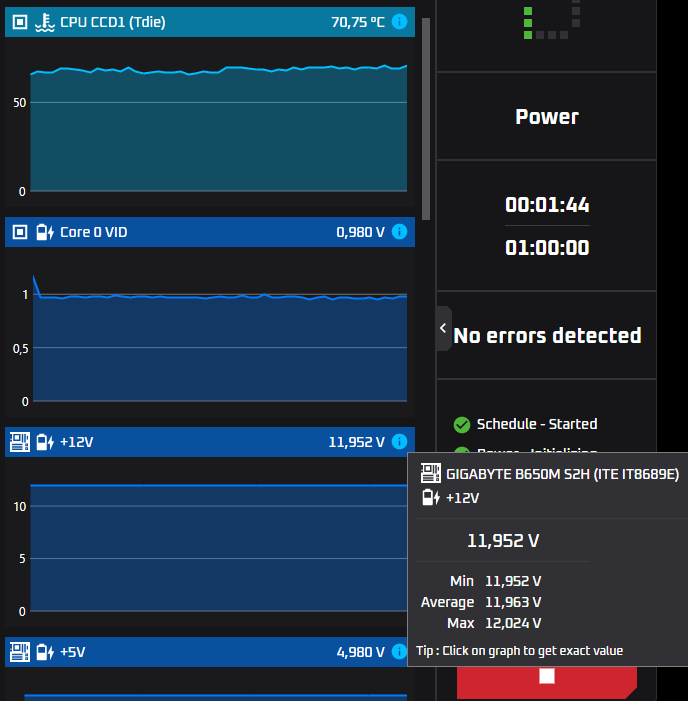Collapse the side panel with the left chevron
Image resolution: width=688 pixels, height=701 pixels.
click(x=443, y=328)
